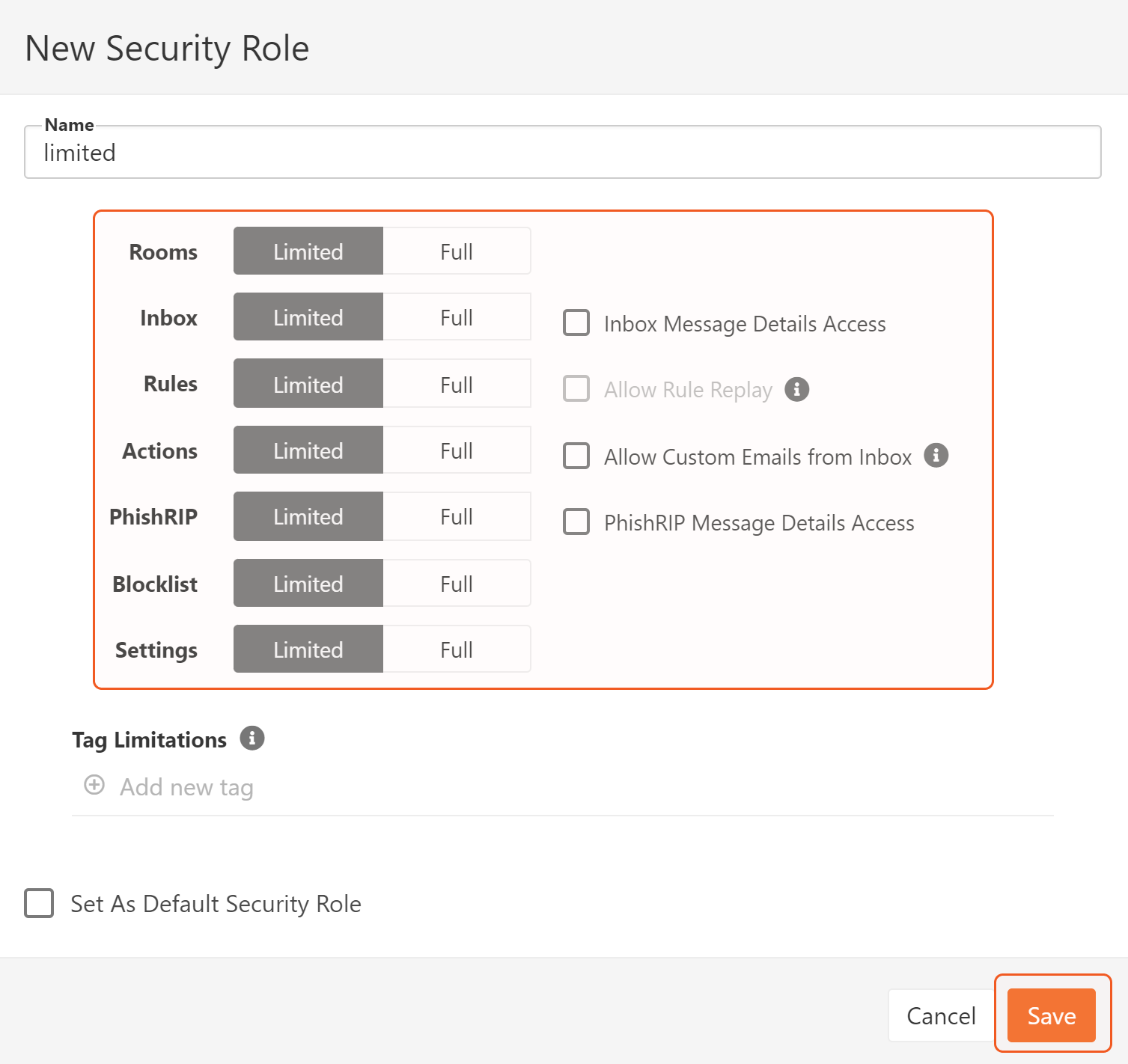Set Rooms permission to Full

click(456, 251)
